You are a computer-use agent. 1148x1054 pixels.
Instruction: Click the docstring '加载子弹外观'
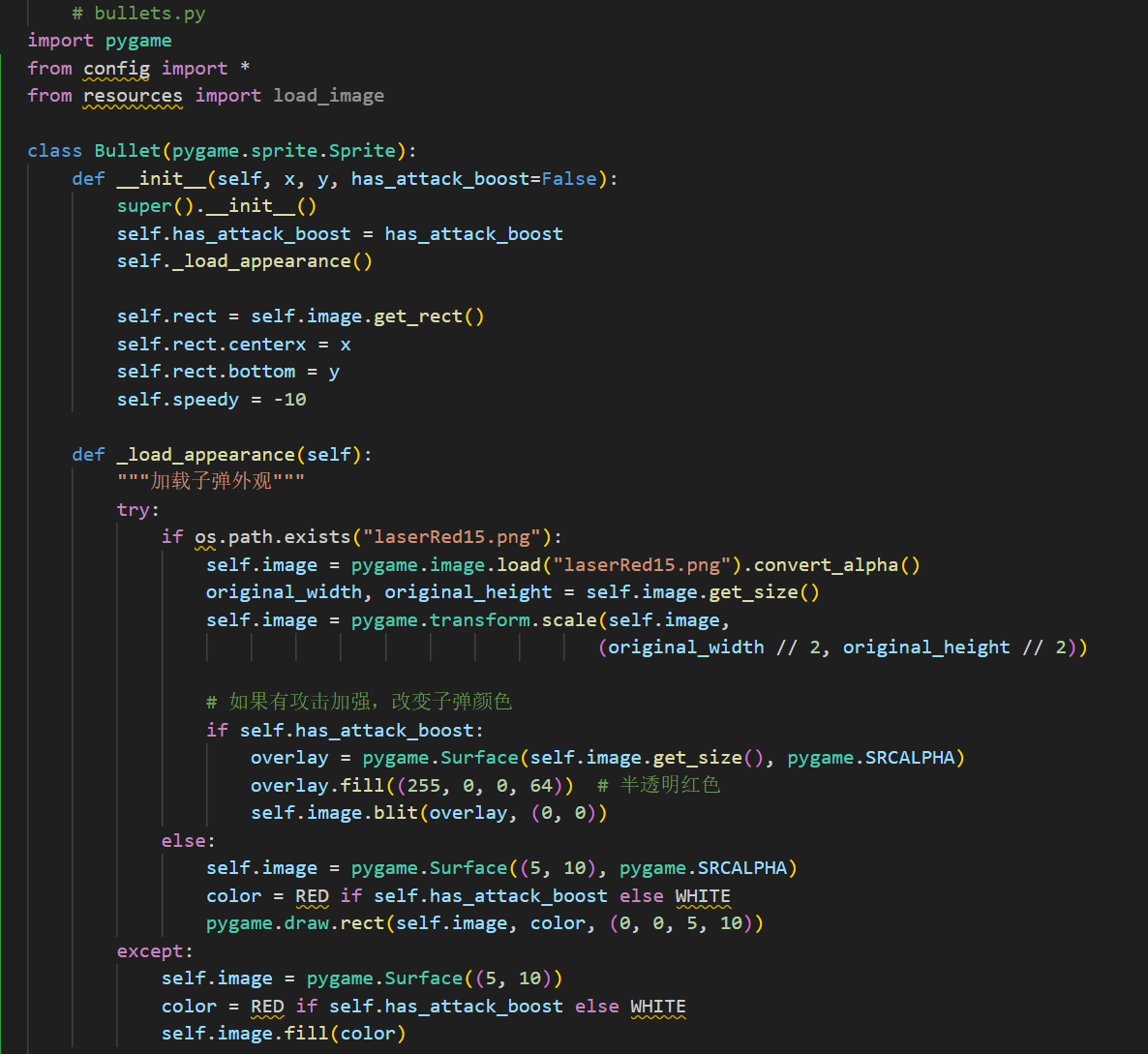click(211, 481)
